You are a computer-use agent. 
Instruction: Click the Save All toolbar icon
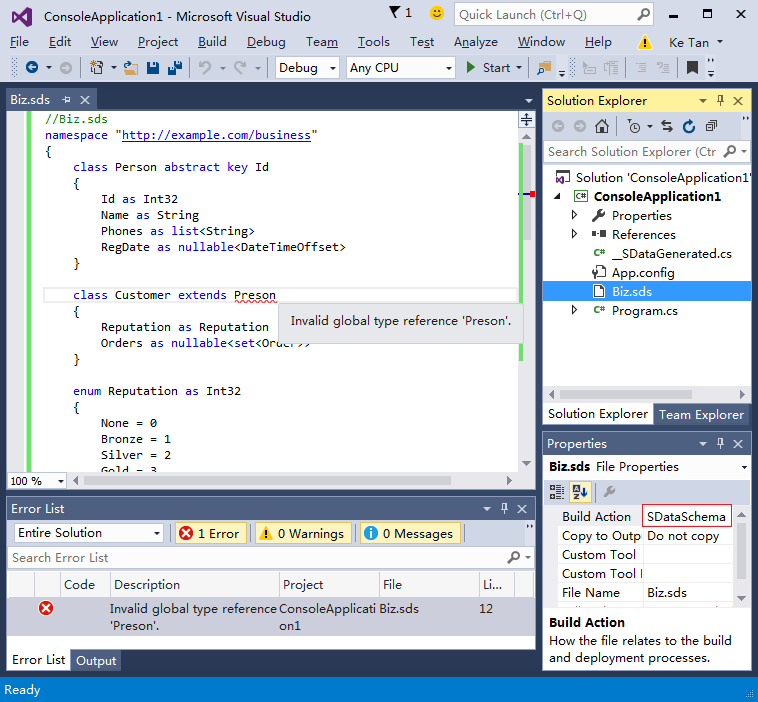175,68
